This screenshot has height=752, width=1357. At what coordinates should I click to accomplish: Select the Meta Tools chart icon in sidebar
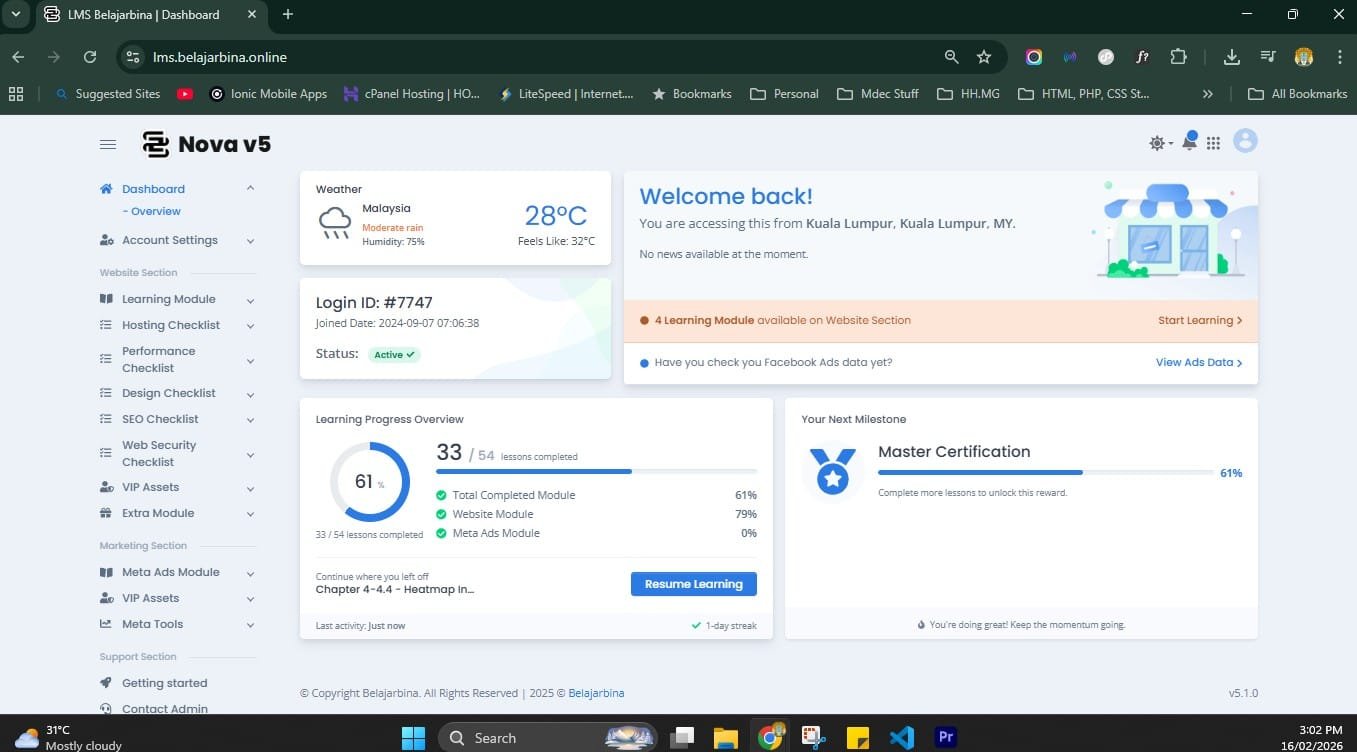click(x=105, y=624)
